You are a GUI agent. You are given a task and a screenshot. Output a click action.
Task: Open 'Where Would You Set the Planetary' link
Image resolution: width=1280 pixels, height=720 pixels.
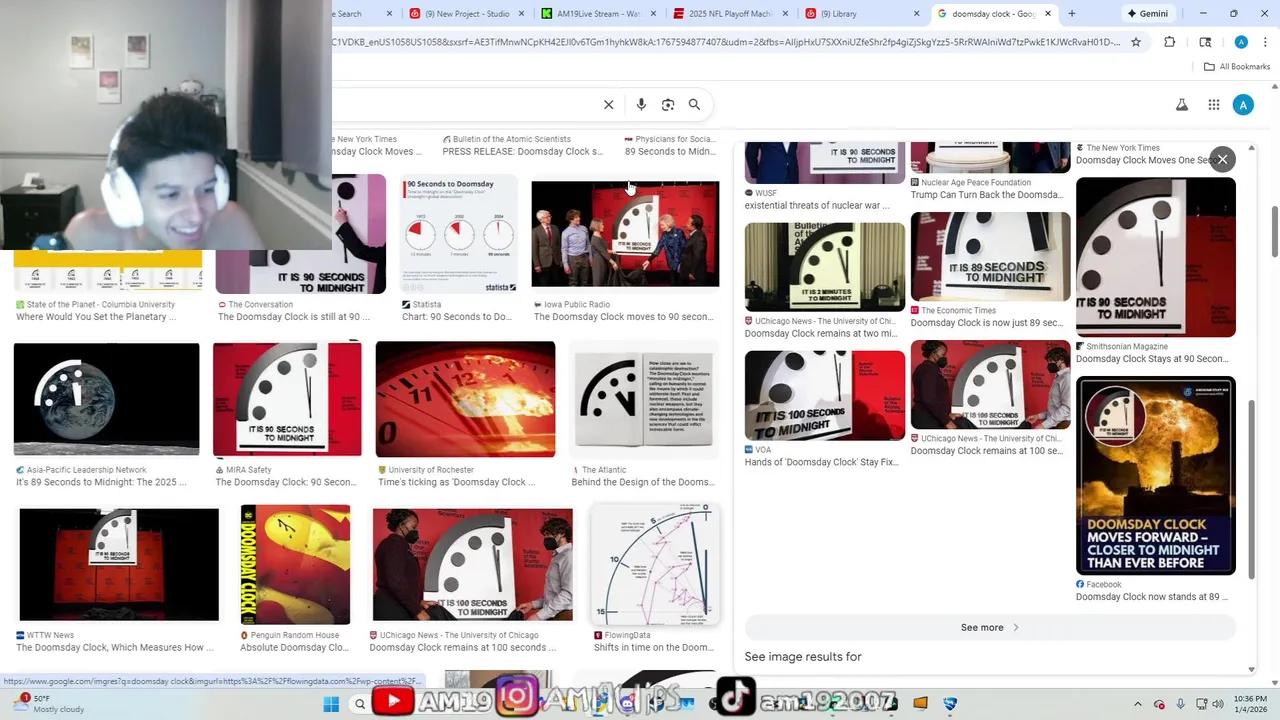click(x=96, y=317)
